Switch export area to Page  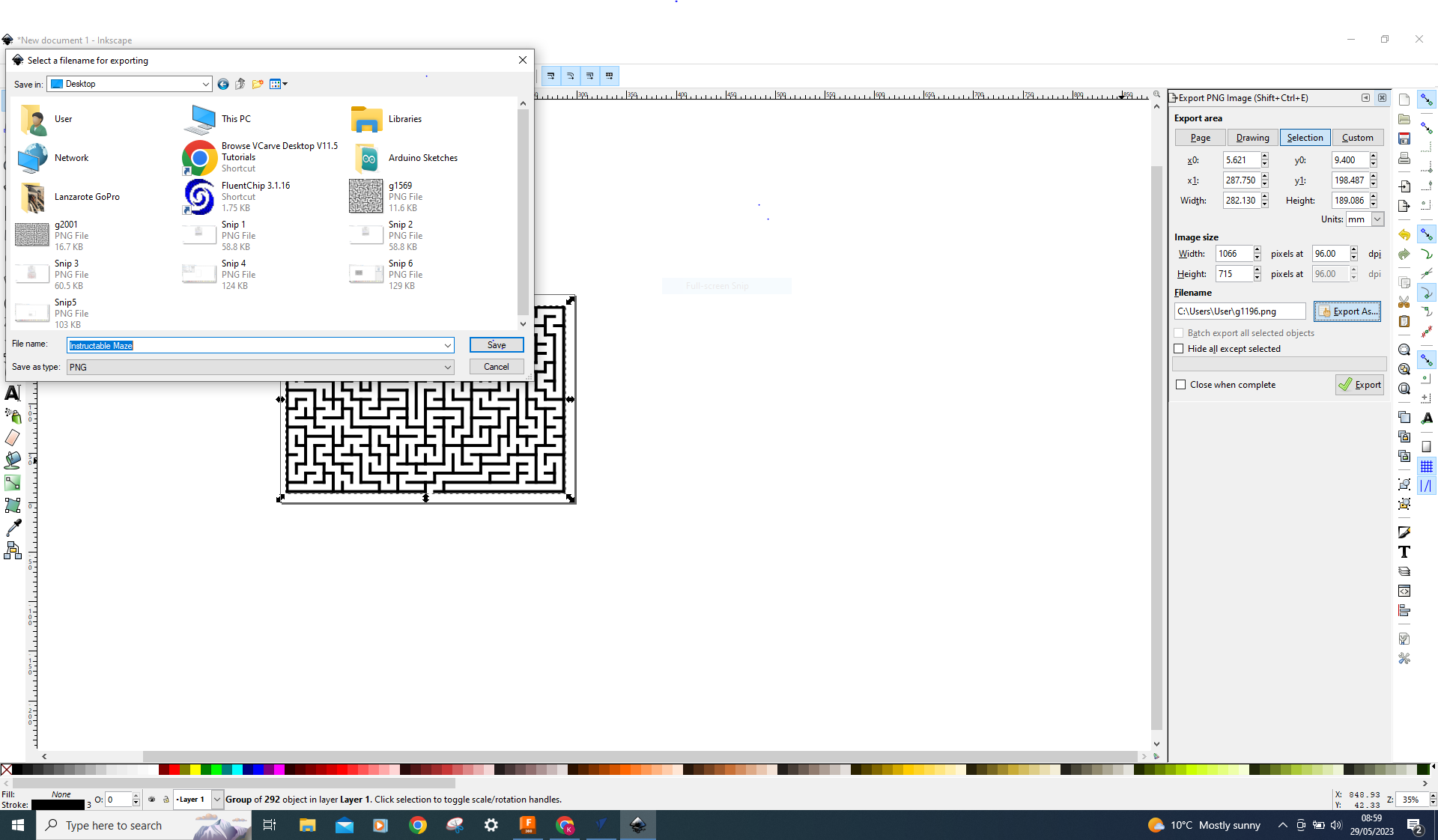[1200, 137]
